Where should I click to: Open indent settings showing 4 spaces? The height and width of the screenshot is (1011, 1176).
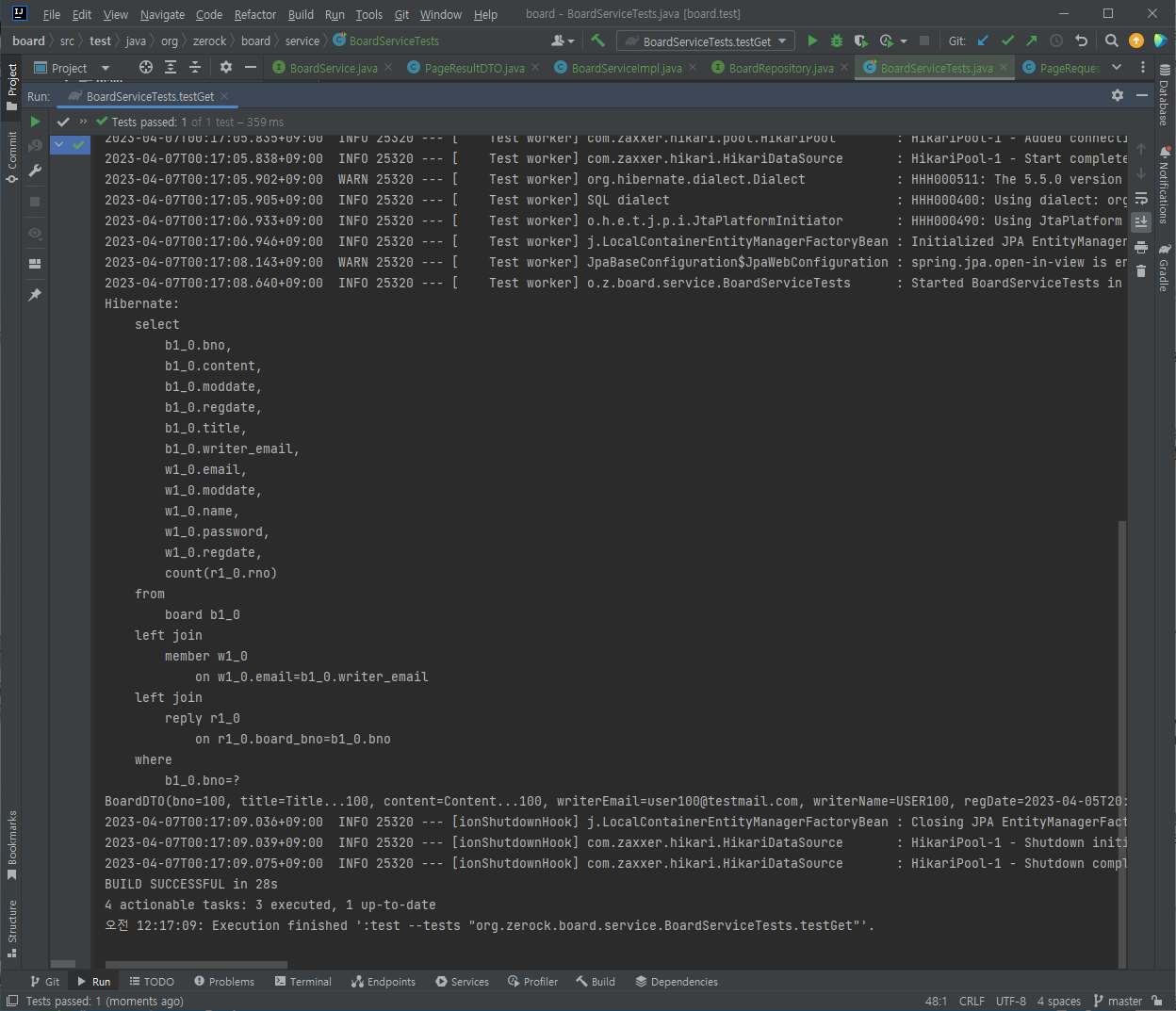tap(1058, 1001)
